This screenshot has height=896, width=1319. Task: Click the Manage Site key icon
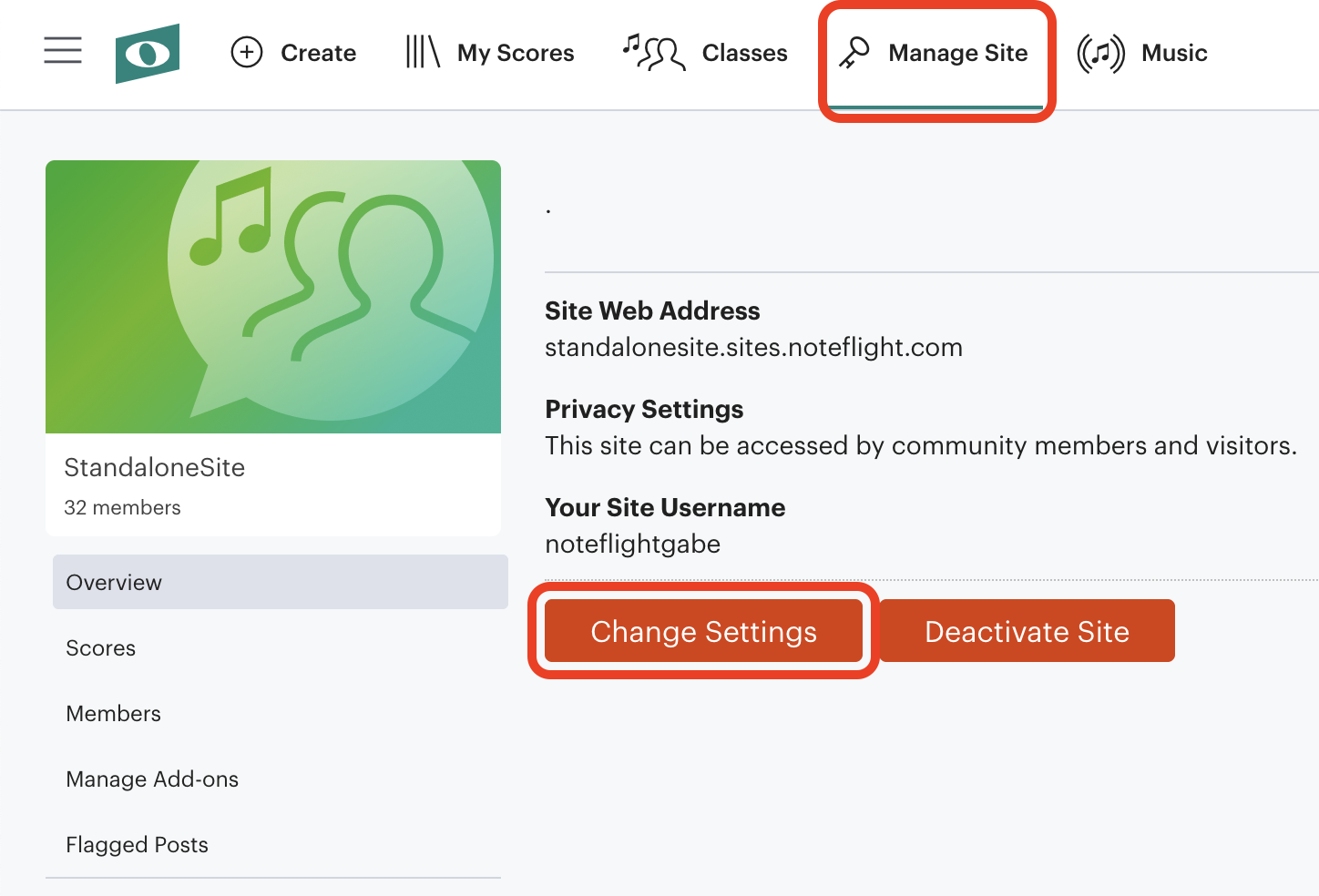pos(854,53)
